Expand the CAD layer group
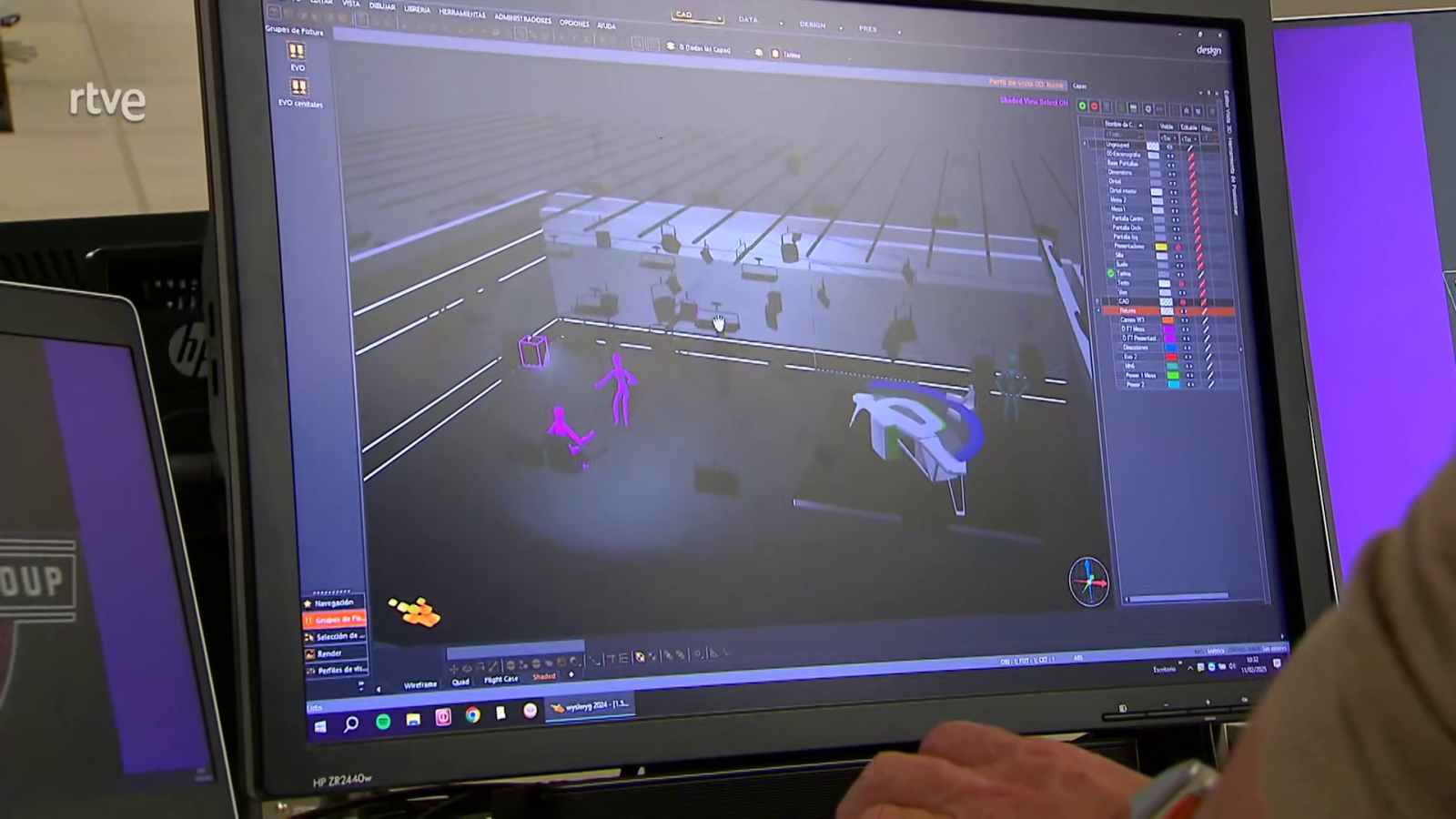 pyautogui.click(x=1097, y=301)
